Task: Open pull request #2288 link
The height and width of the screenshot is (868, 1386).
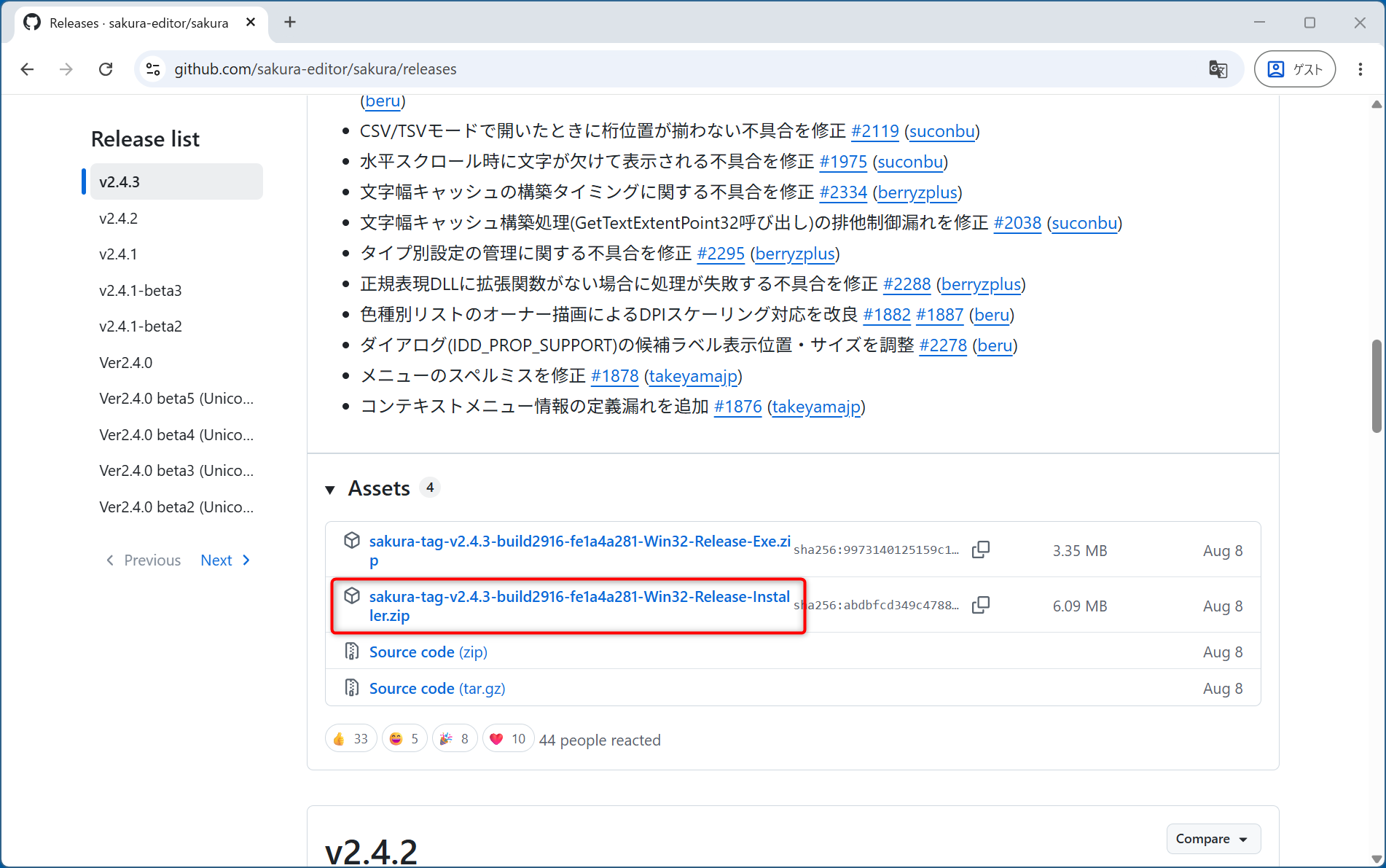Action: coord(907,284)
